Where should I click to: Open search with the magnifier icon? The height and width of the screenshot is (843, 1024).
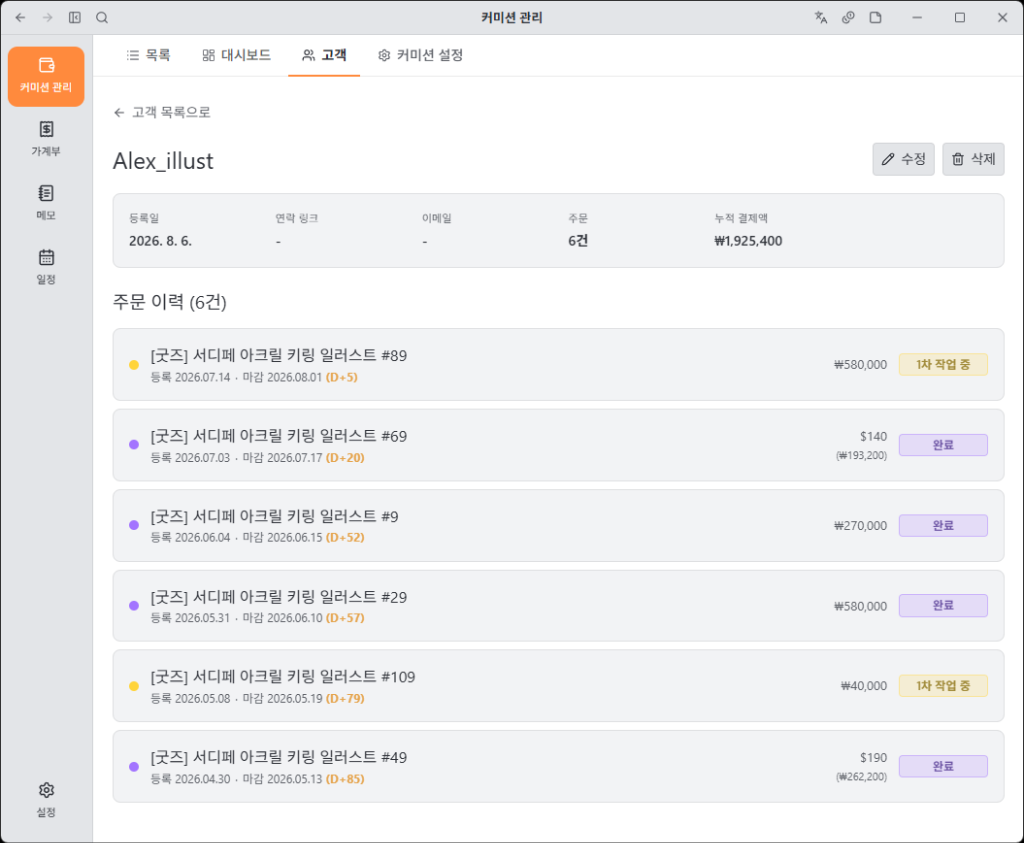102,18
